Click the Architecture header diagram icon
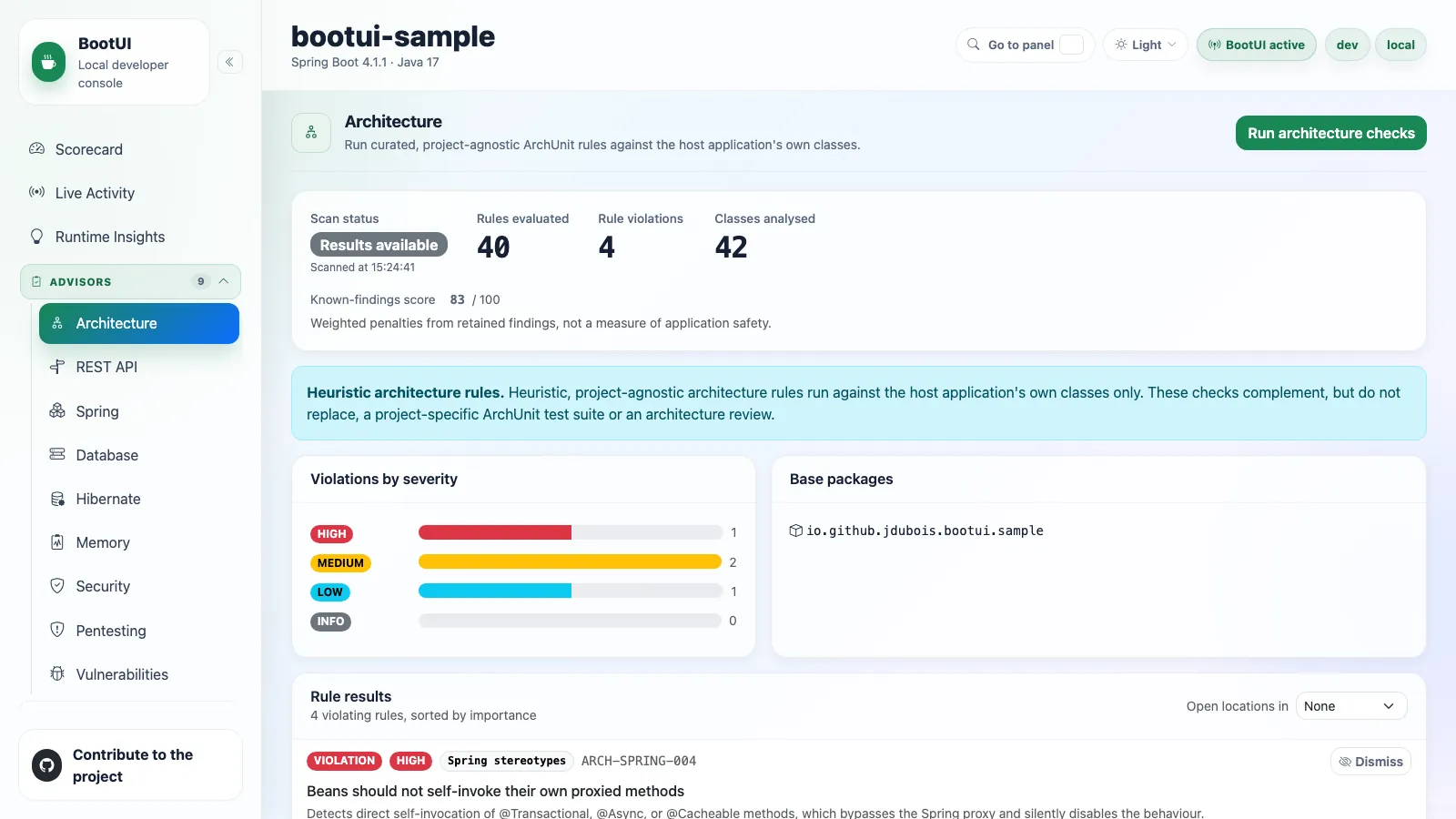 coord(311,133)
